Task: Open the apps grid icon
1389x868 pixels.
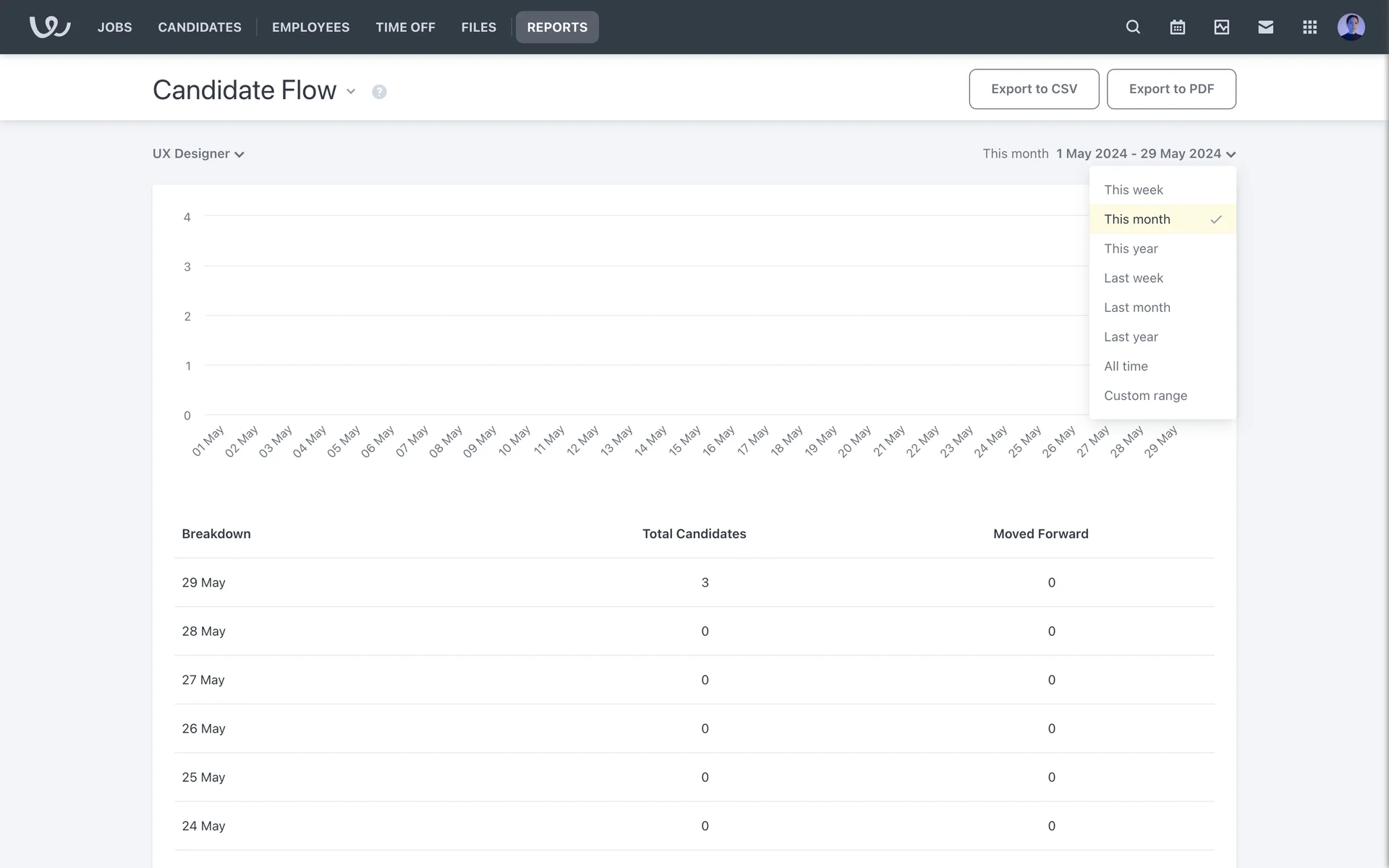Action: click(1309, 27)
